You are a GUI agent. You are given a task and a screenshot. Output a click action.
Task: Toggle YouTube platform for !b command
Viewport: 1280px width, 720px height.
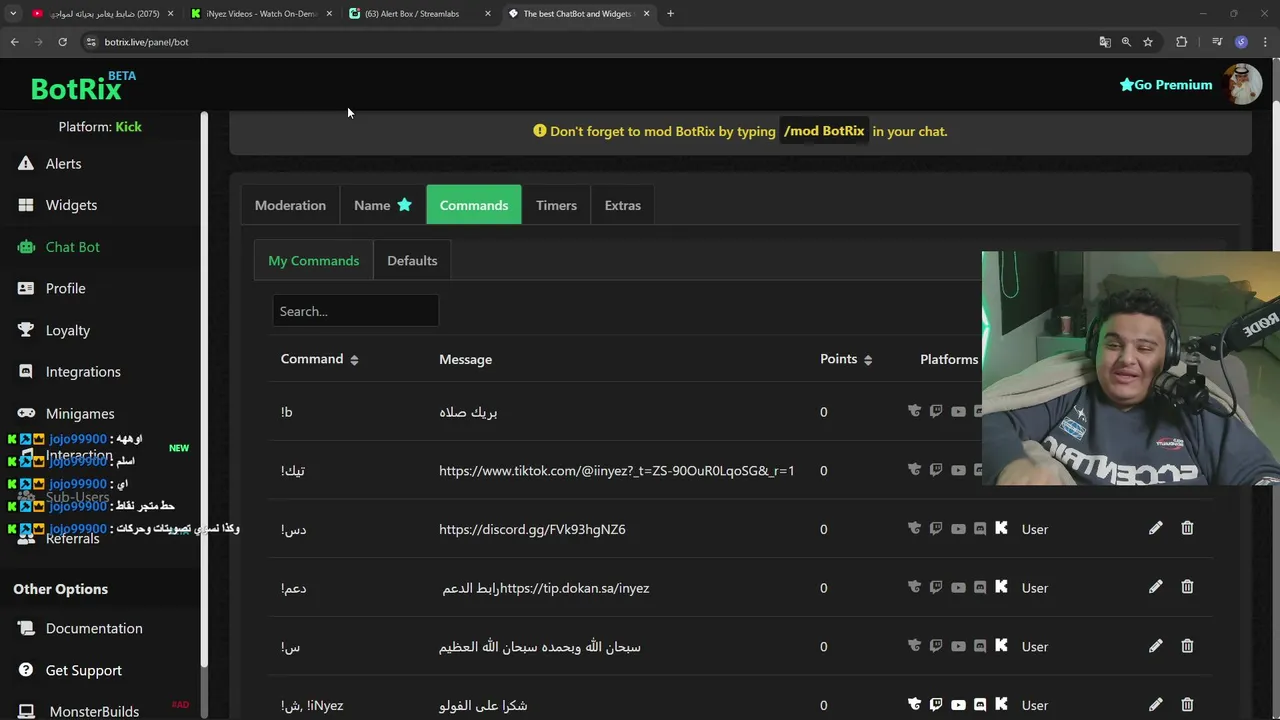coord(958,411)
